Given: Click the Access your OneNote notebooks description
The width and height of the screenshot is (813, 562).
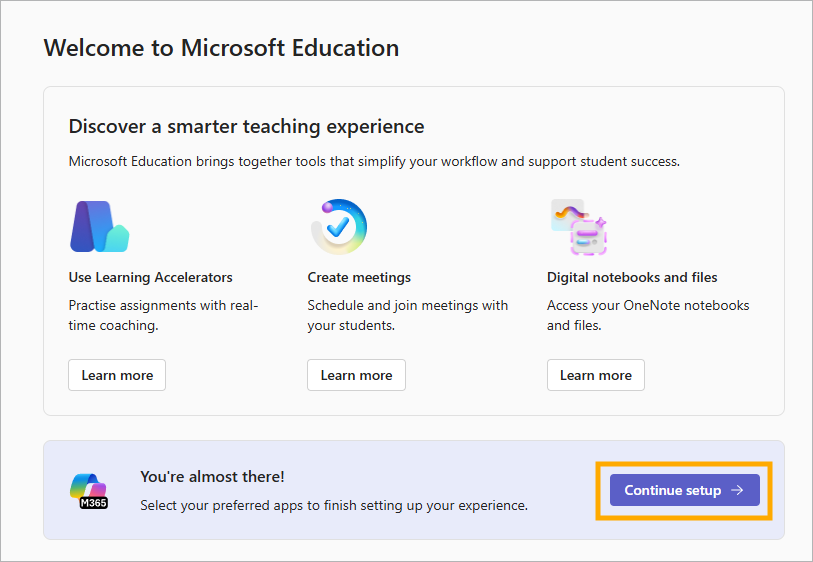Looking at the screenshot, I should pos(648,315).
